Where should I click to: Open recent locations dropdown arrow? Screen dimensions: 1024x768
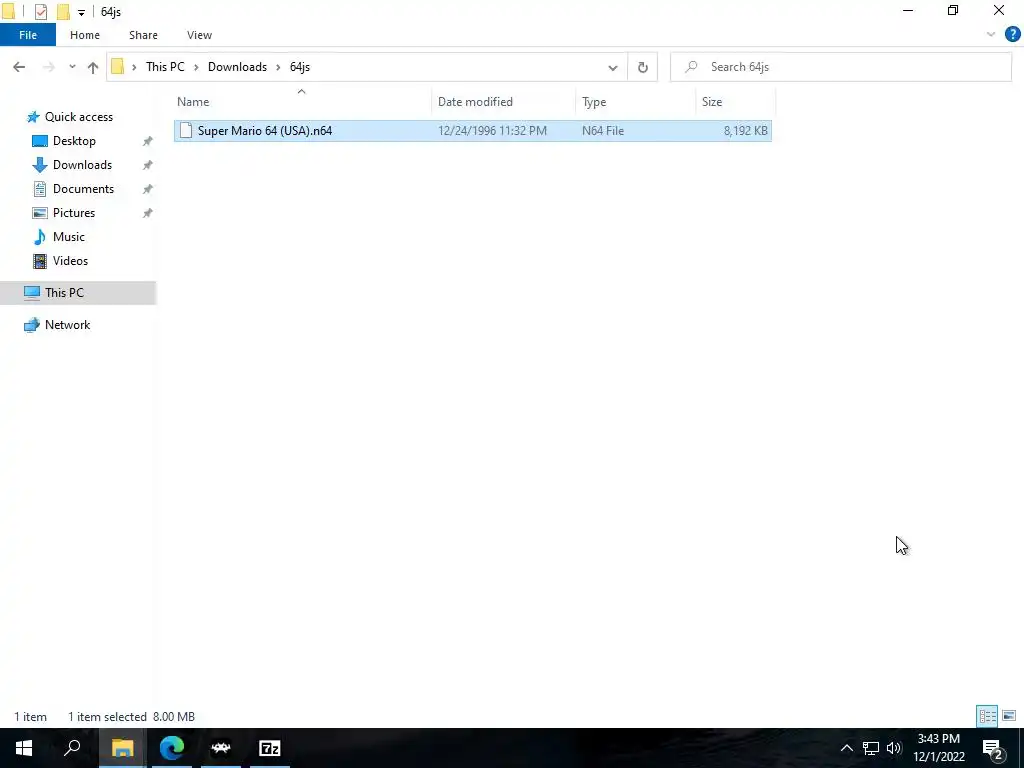click(x=72, y=67)
